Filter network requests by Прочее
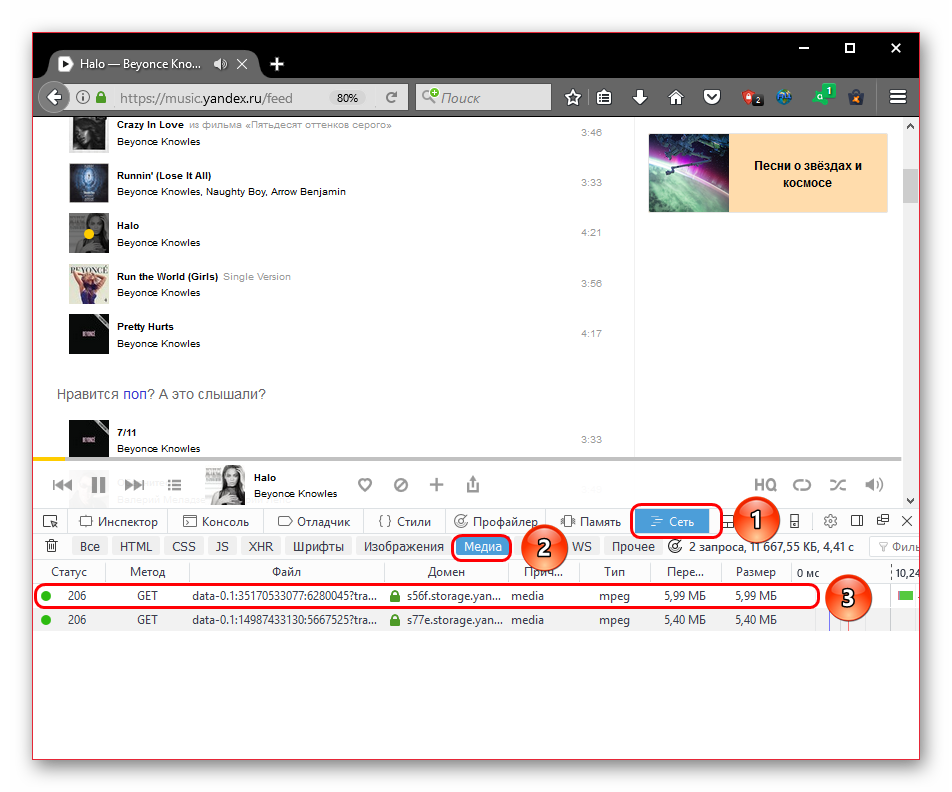952x792 pixels. point(633,547)
